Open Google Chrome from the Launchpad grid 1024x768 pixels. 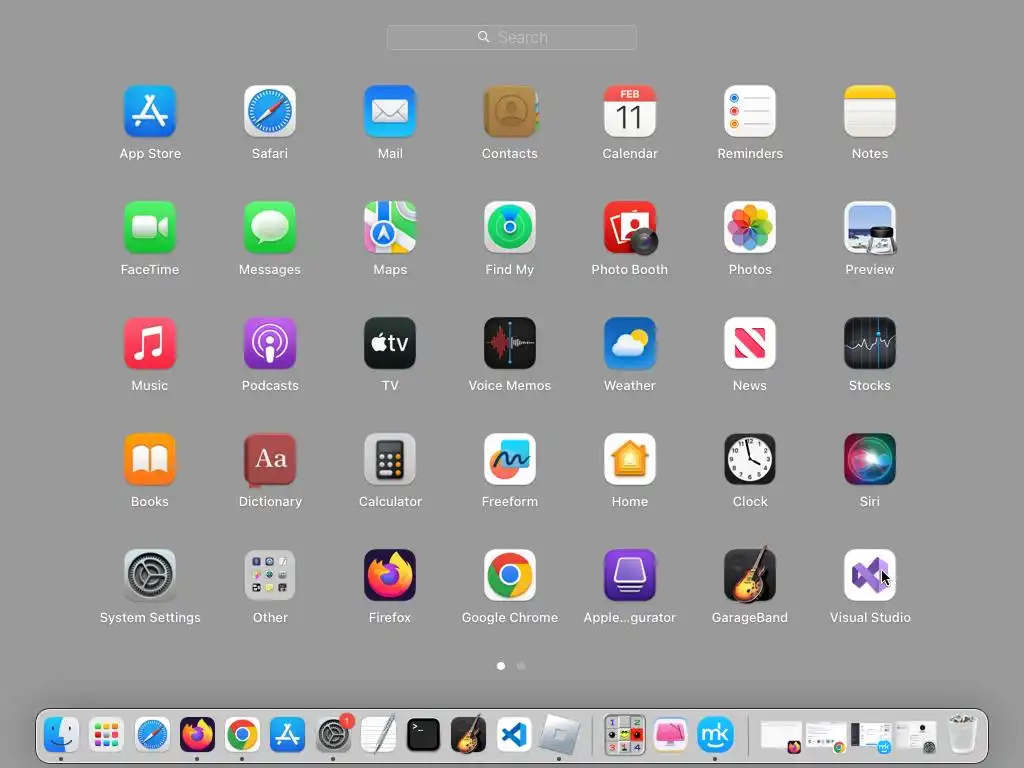[x=510, y=575]
